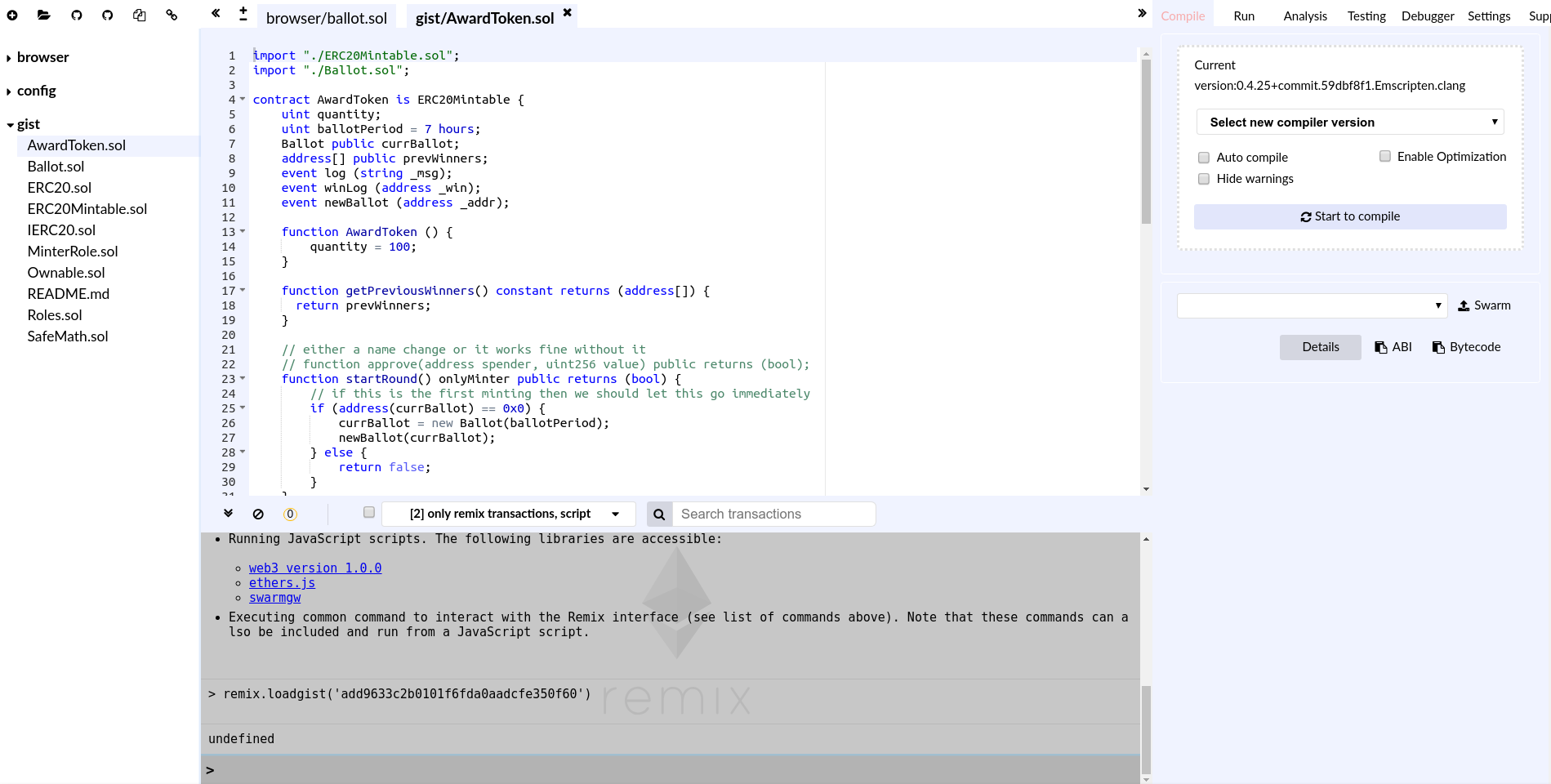This screenshot has width=1551, height=784.
Task: Open ERC20Mintable.sol in the file tree
Action: pyautogui.click(x=87, y=209)
